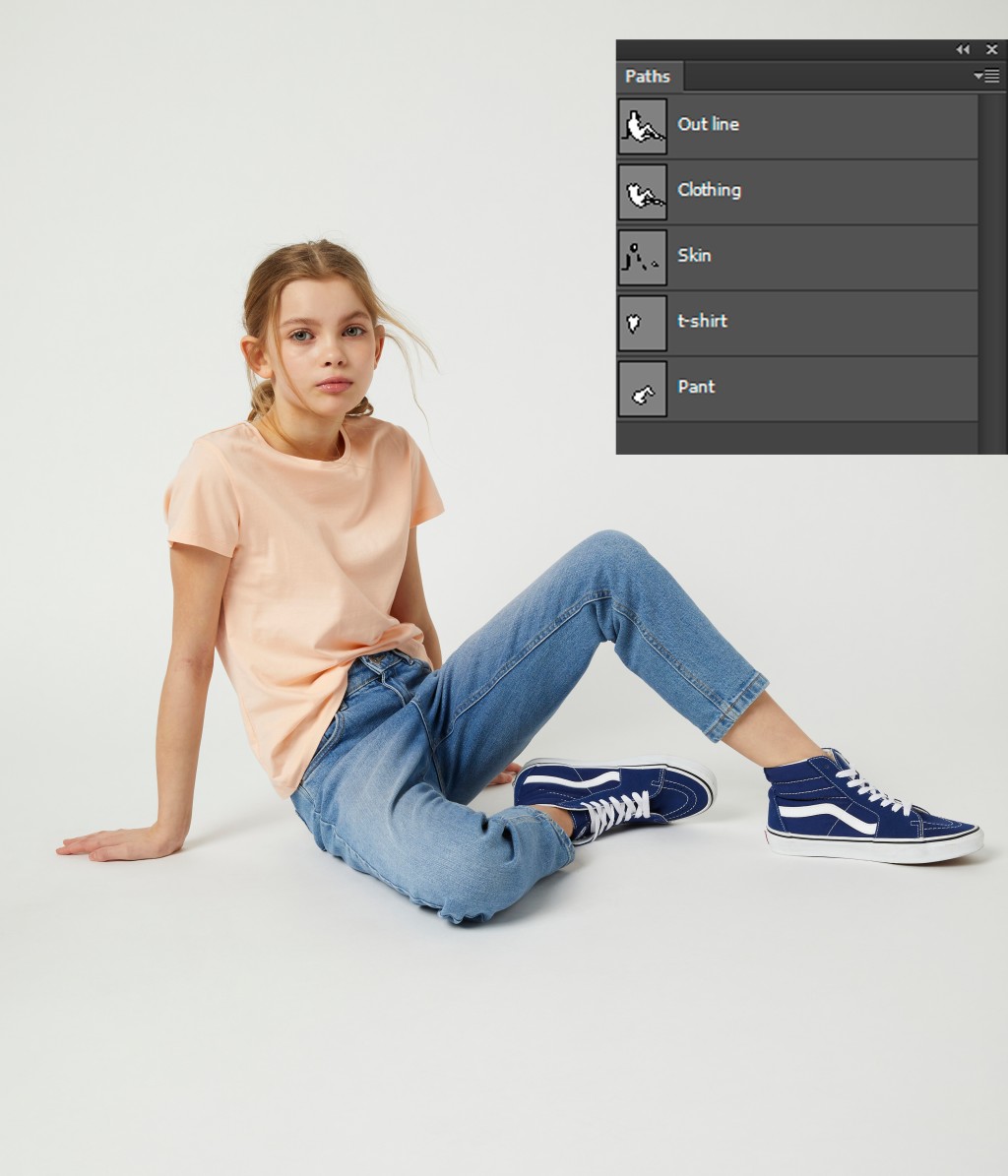Click the t-shirt path thumbnail
The image size is (1008, 1176).
coord(643,323)
